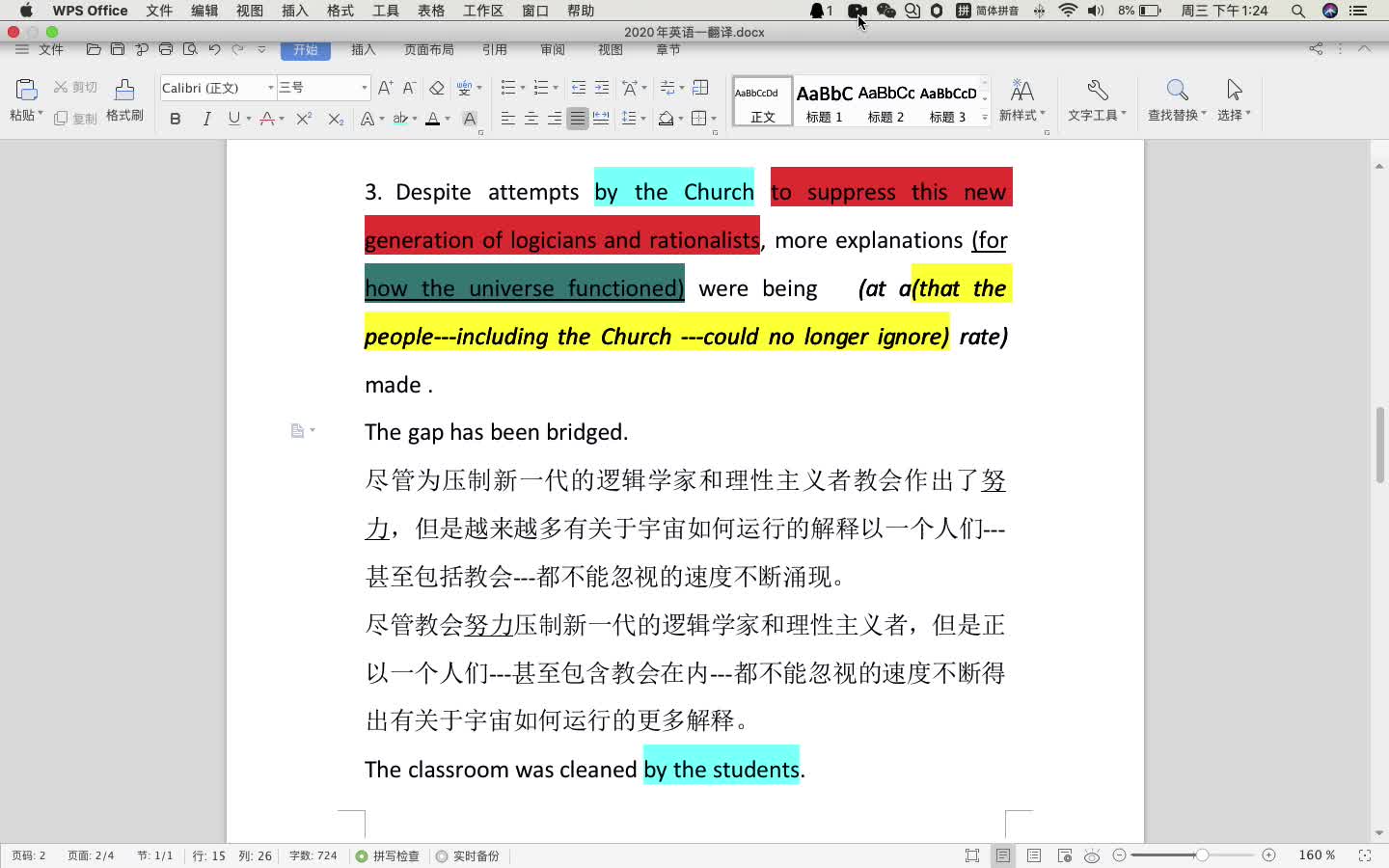Screen dimensions: 1389x868
Task: Open the quick access toolbar customize arrow
Action: (261, 49)
